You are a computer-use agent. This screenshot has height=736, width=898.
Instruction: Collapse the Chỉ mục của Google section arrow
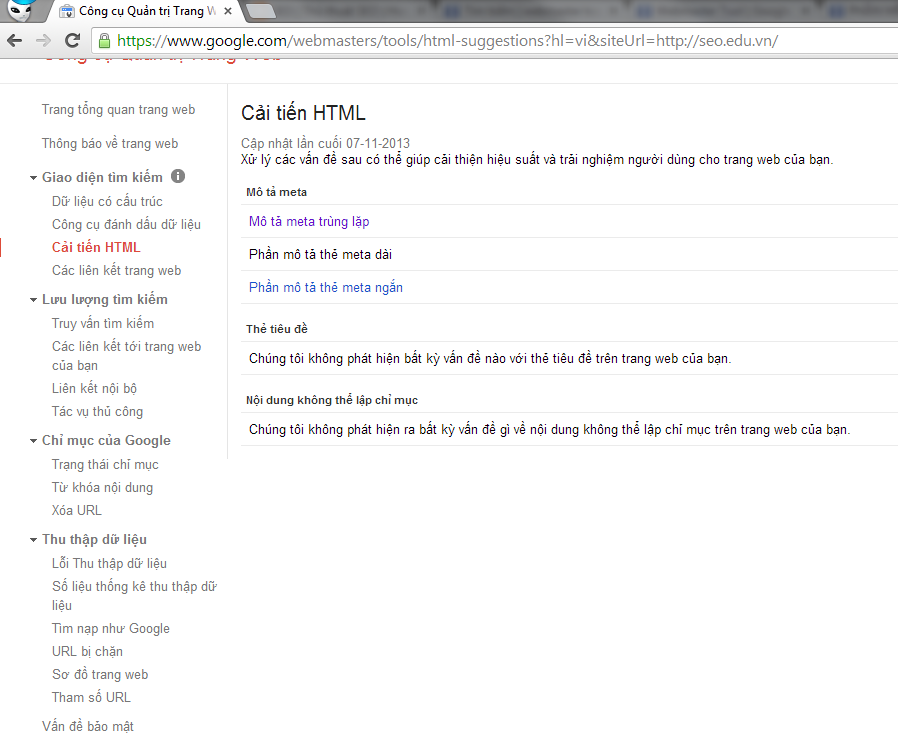(x=33, y=441)
